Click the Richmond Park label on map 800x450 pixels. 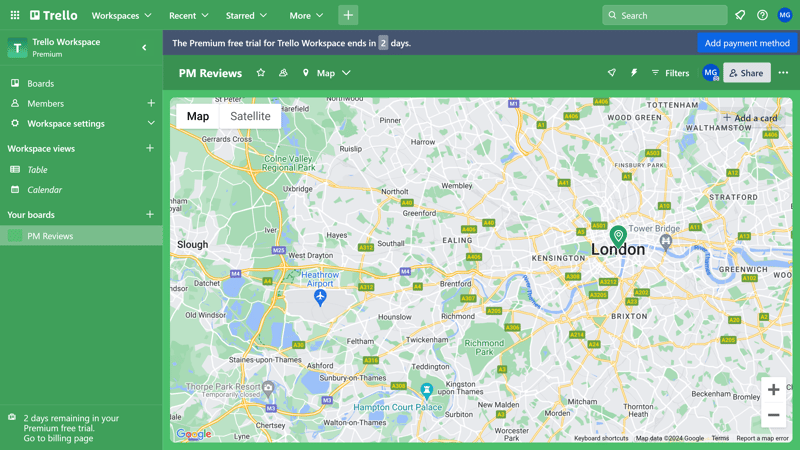pyautogui.click(x=484, y=347)
